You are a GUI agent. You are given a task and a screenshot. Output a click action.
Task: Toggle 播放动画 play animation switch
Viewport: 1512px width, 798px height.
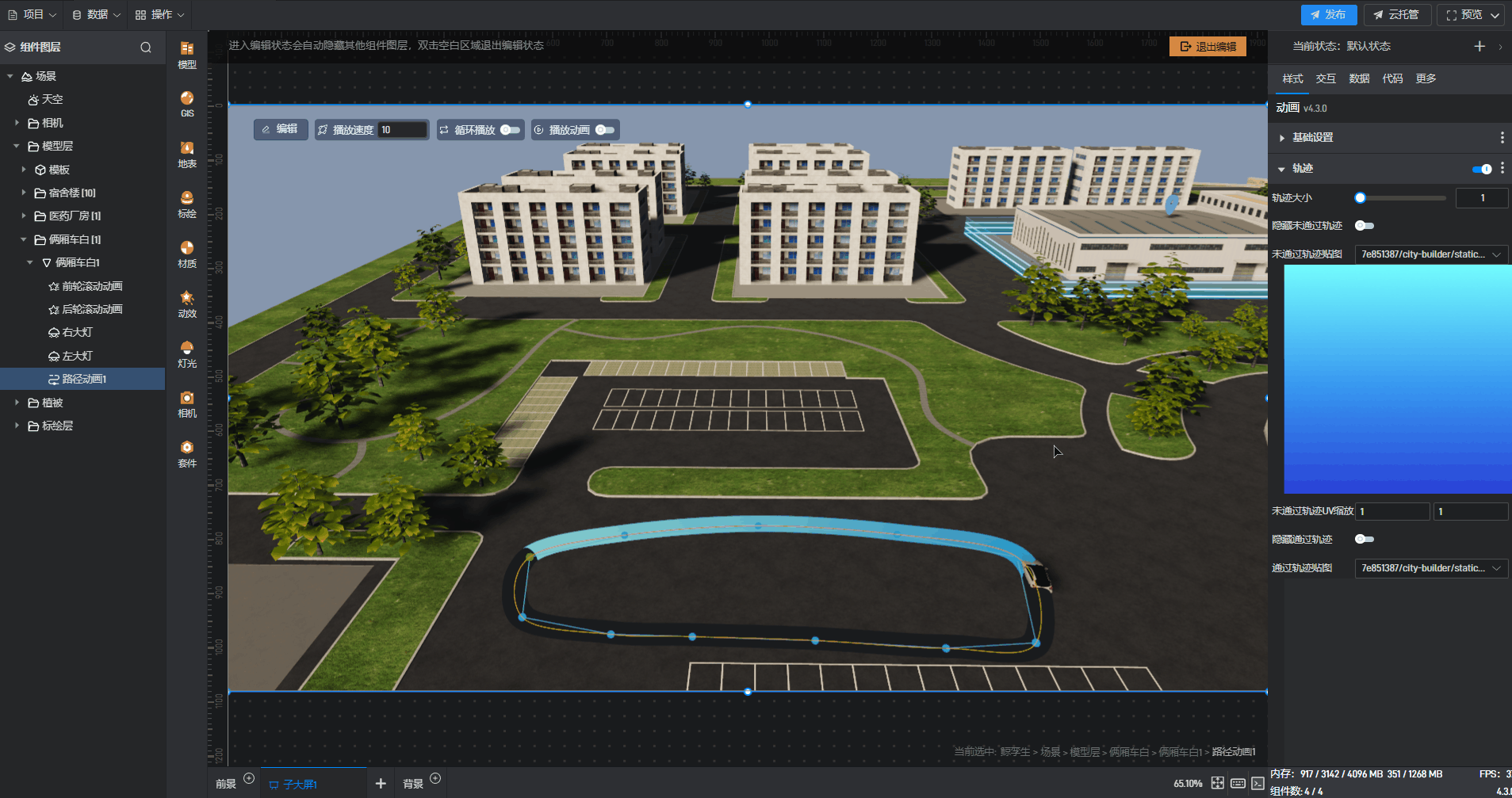[605, 130]
